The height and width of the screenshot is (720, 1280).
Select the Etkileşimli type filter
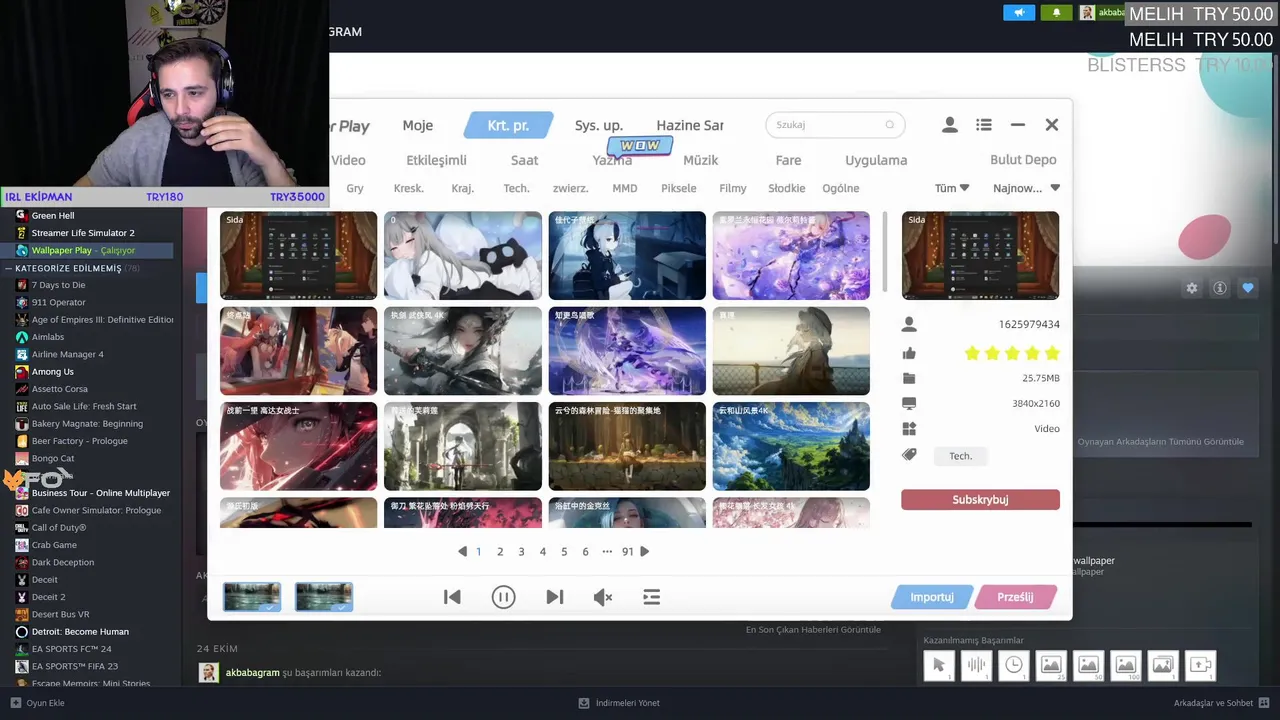tap(437, 160)
